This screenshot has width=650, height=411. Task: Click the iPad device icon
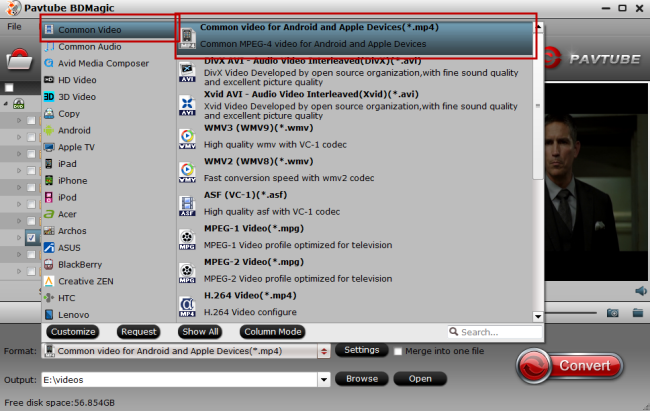49,164
